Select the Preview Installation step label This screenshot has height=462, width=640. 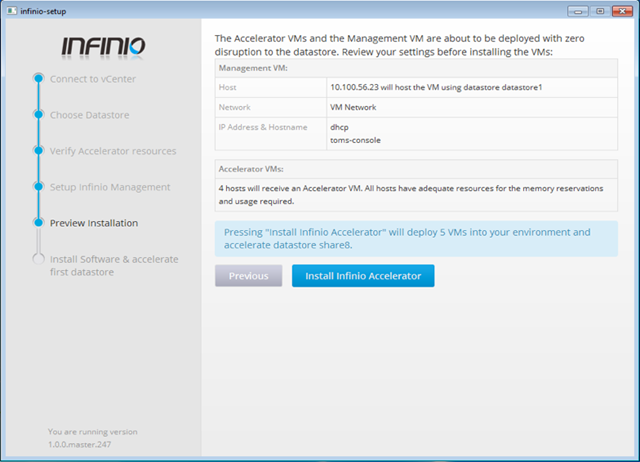pyautogui.click(x=94, y=223)
